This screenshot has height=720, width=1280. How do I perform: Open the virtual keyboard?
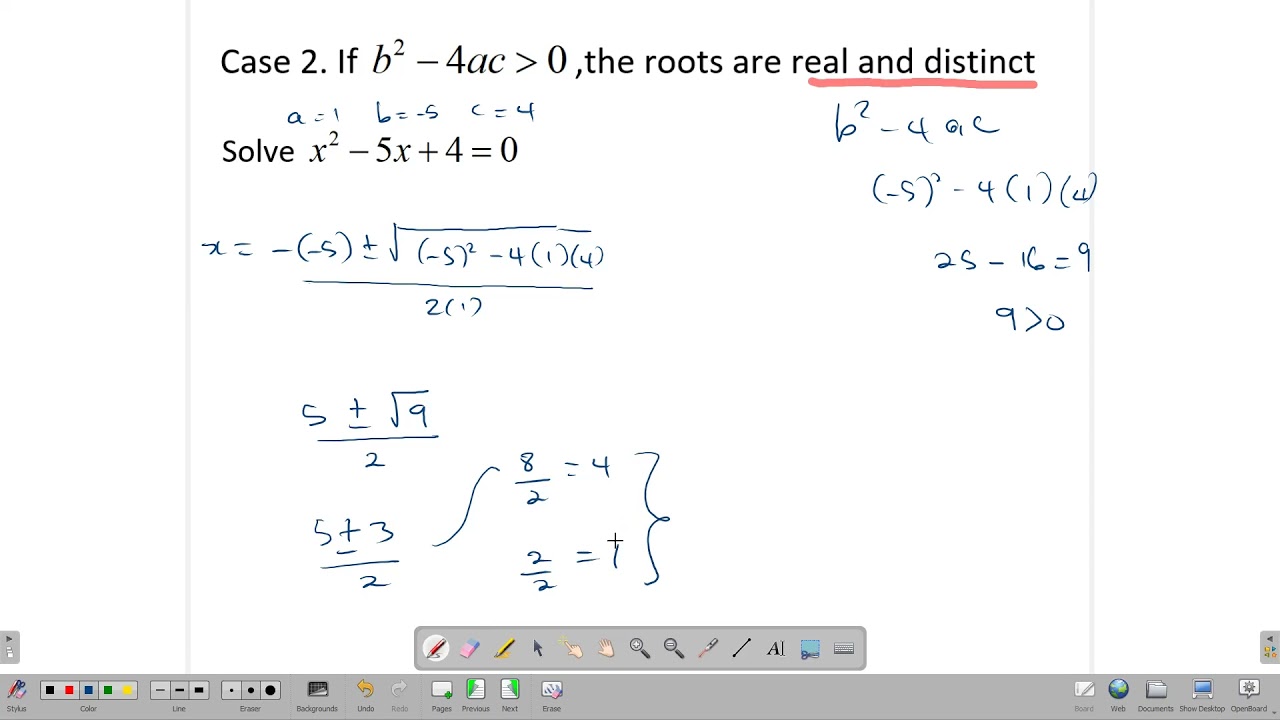pos(844,648)
